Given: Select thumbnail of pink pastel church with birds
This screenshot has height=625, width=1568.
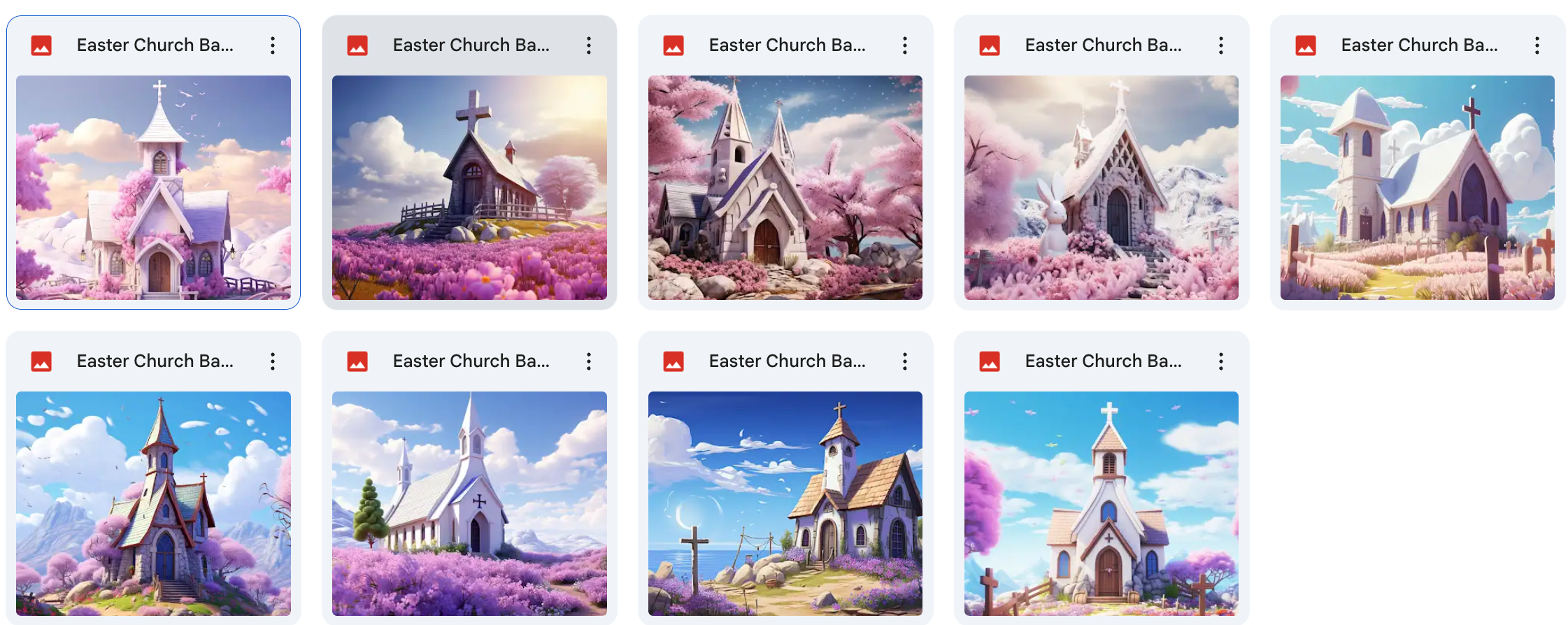Looking at the screenshot, I should (153, 187).
